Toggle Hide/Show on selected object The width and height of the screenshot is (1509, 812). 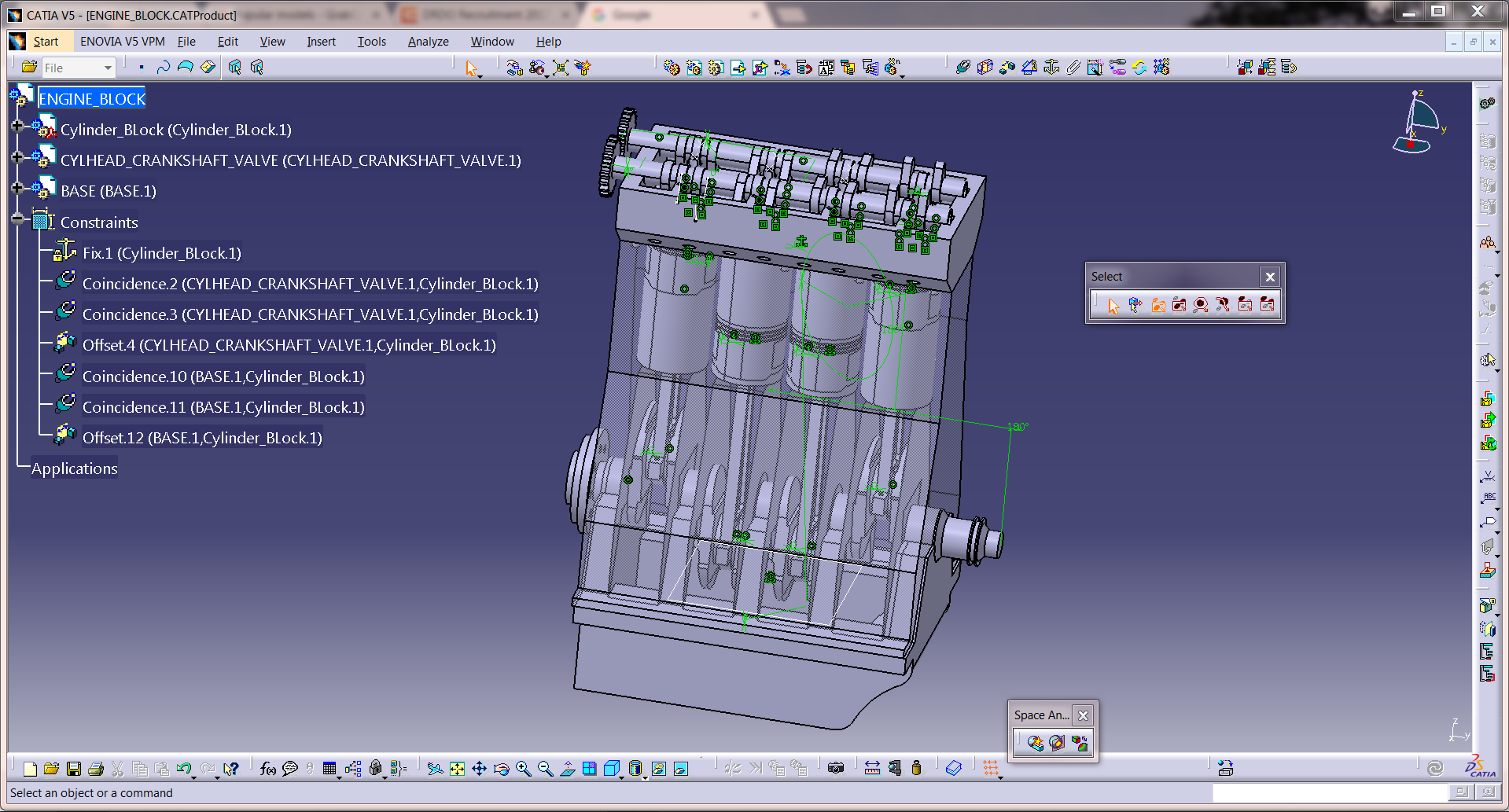coord(658,769)
